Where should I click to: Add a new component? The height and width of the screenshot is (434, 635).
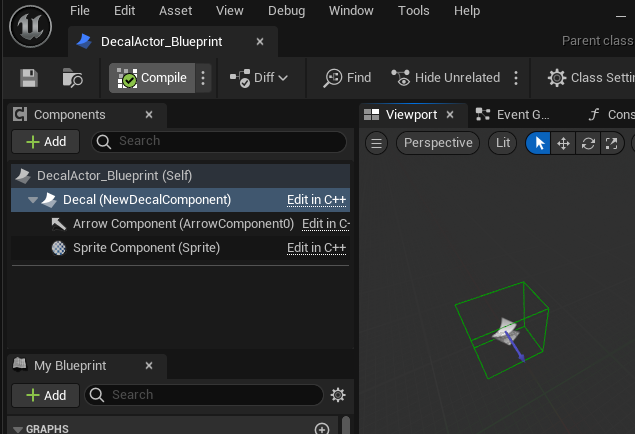pos(46,142)
